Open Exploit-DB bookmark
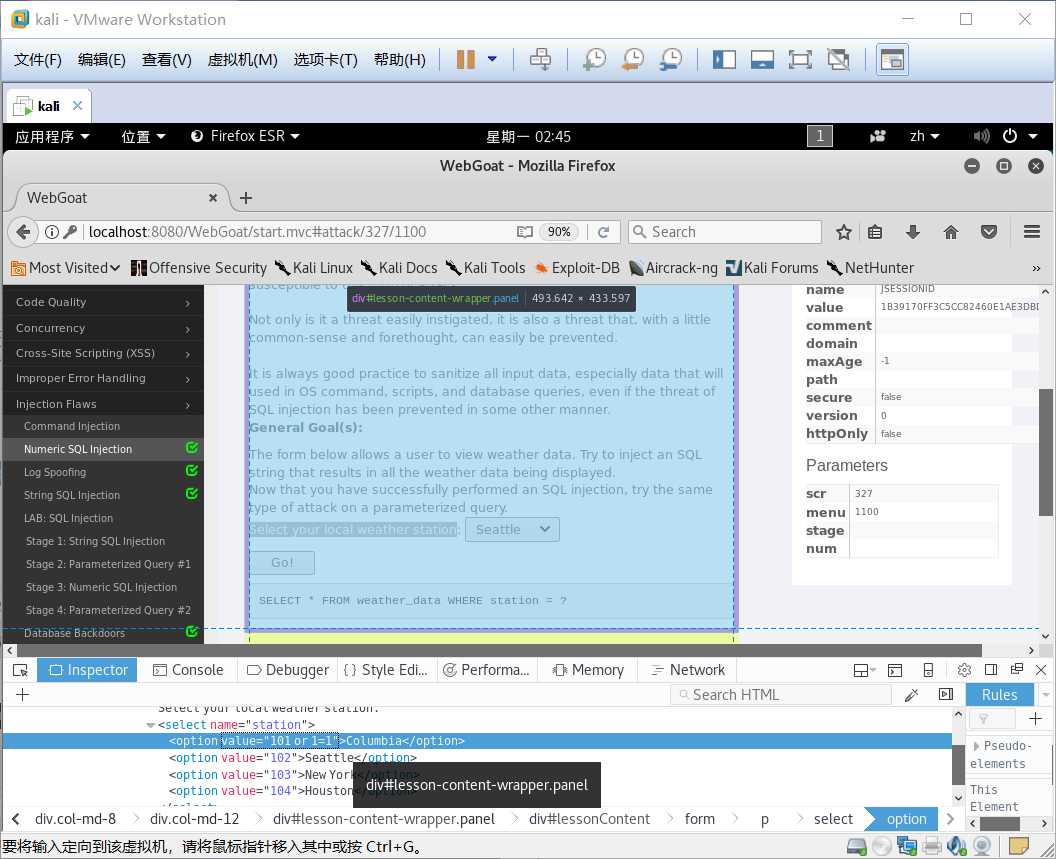The image size is (1056, 859). point(577,268)
